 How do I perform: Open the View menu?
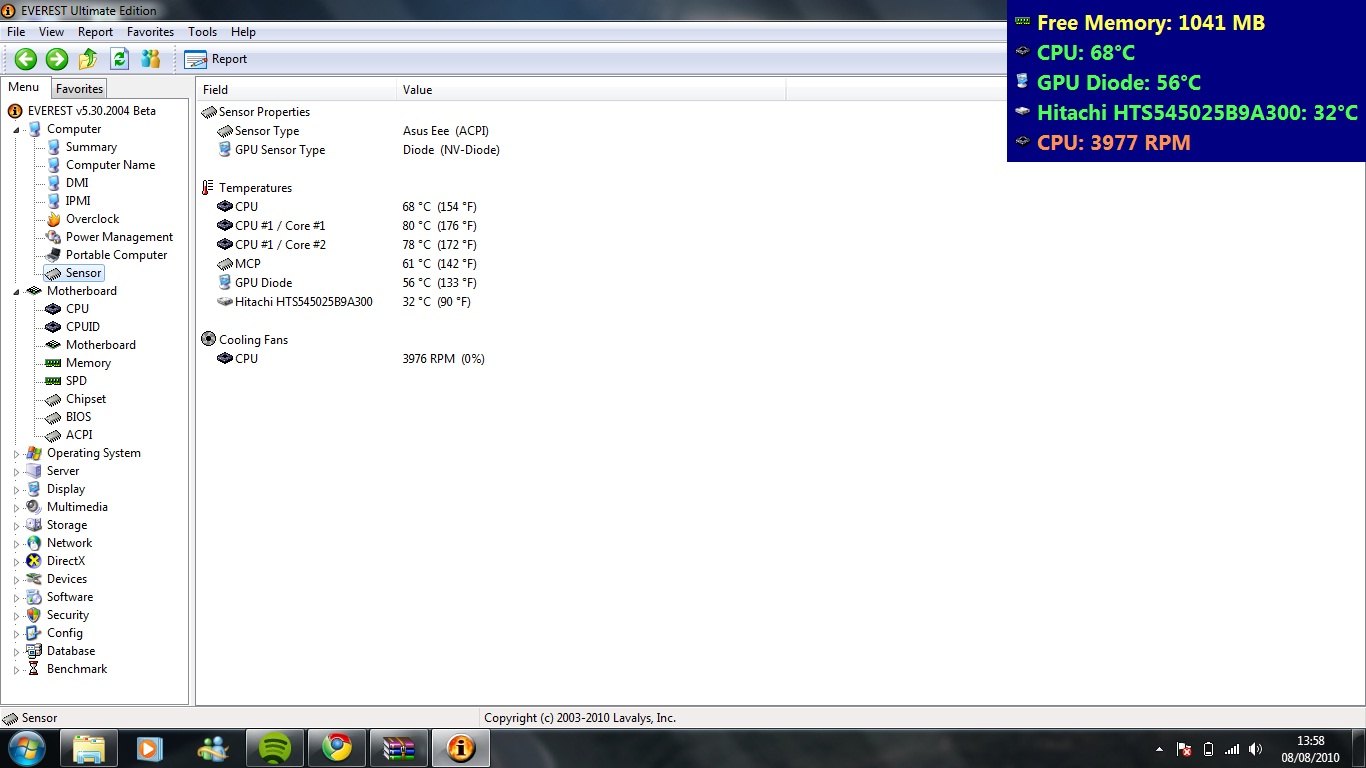51,32
